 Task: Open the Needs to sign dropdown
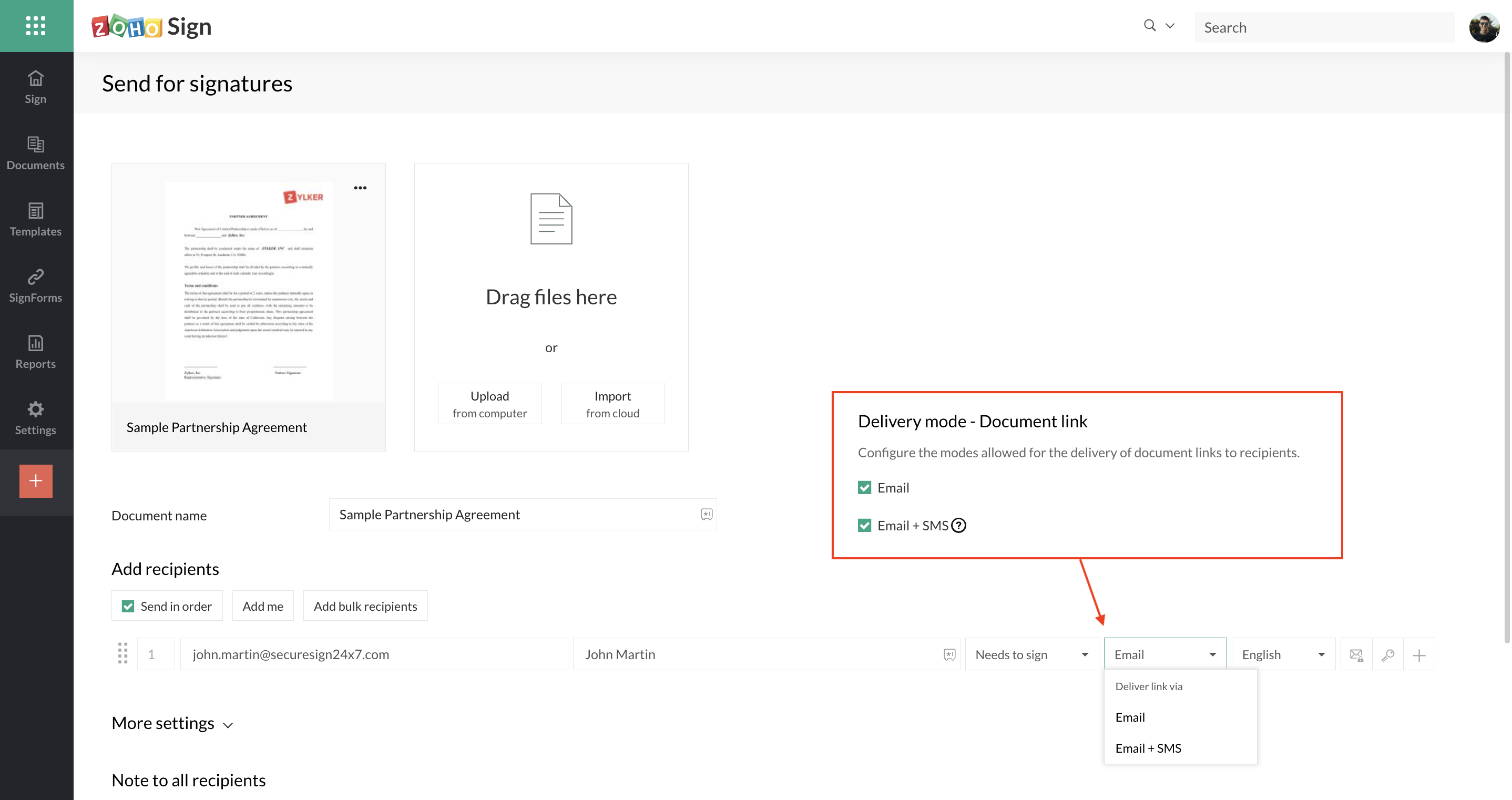click(x=1032, y=654)
